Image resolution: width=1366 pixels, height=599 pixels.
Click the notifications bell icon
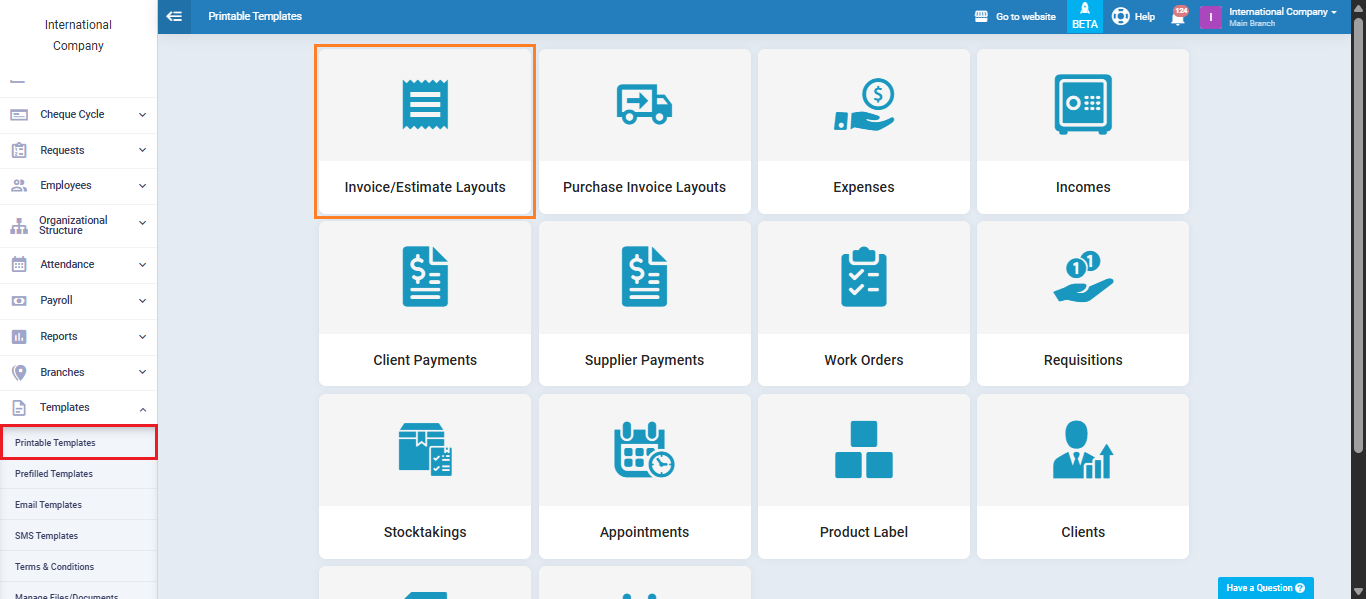(x=1178, y=17)
